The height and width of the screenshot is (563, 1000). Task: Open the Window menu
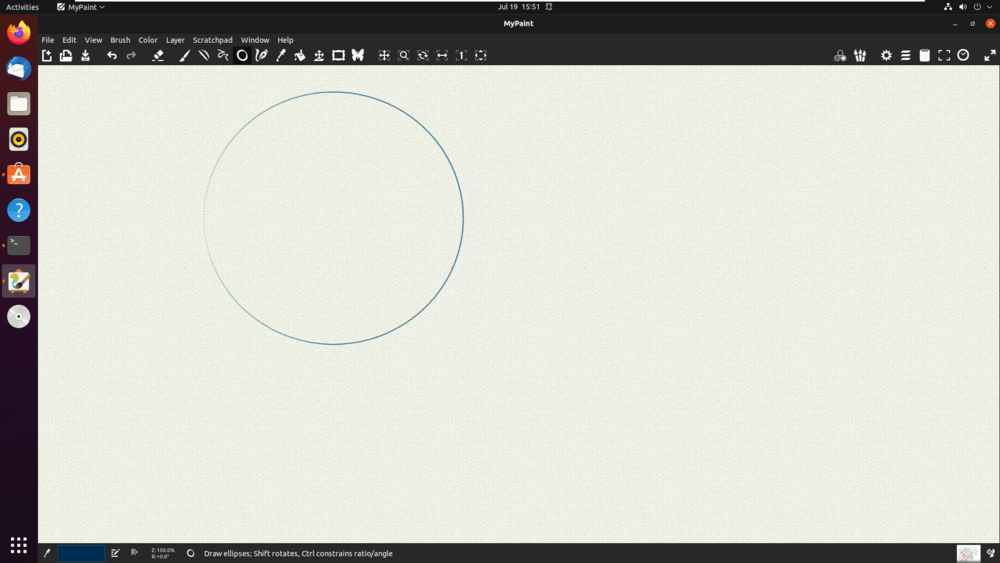(x=254, y=40)
